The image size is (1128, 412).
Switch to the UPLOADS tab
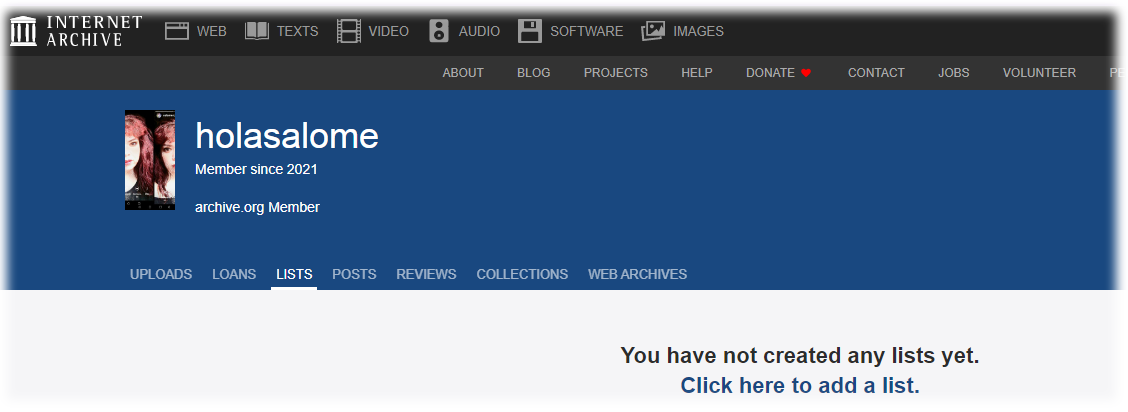pyautogui.click(x=161, y=274)
